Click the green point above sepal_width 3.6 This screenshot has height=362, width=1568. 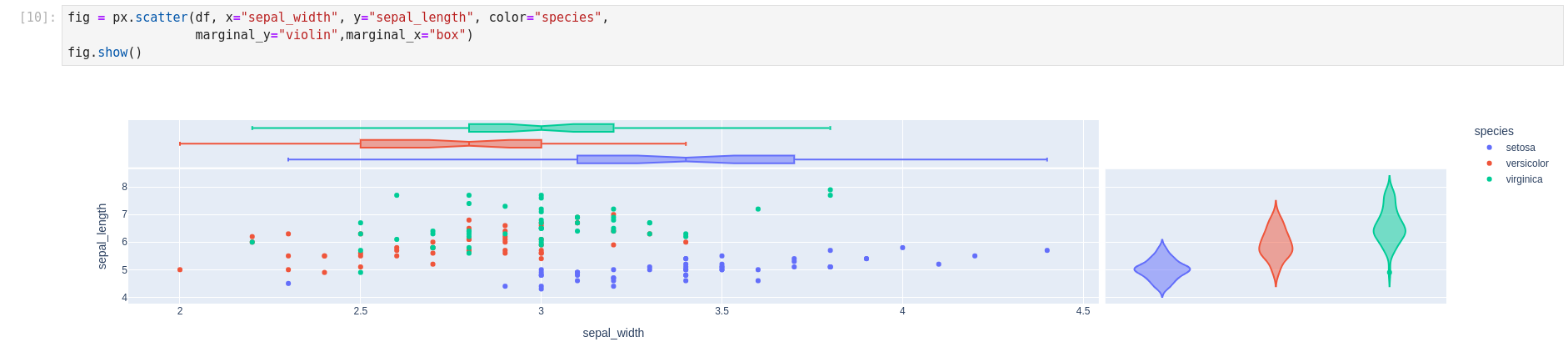pos(758,209)
